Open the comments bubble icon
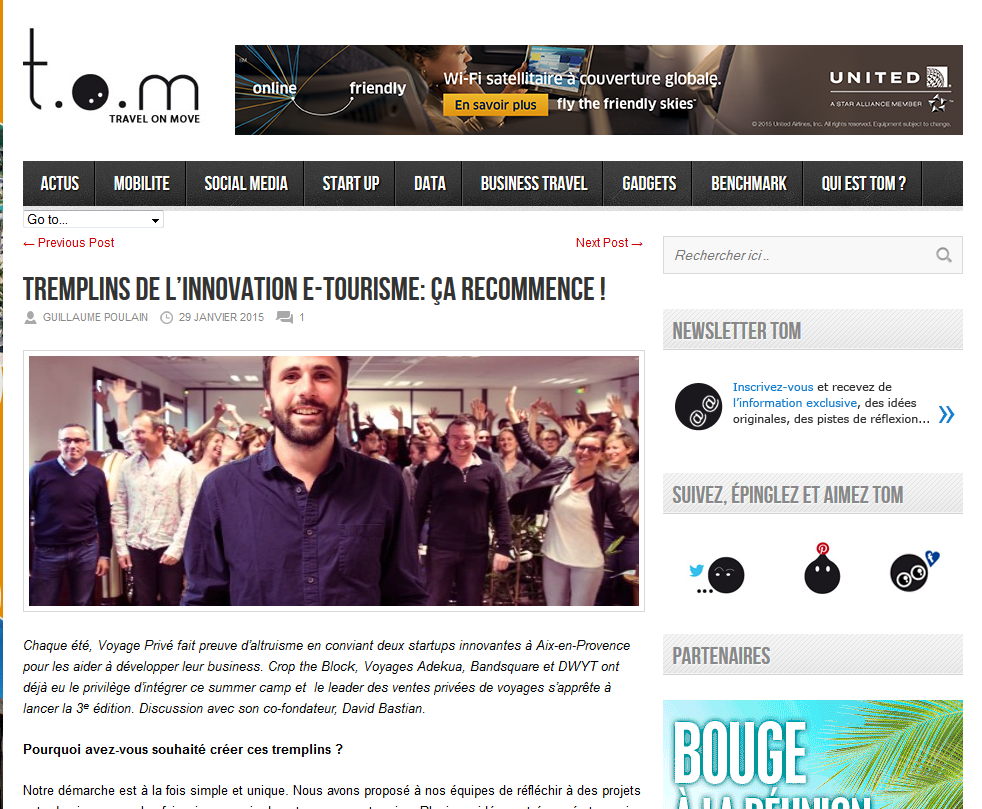Screen dimensions: 982x809 coord(284,317)
